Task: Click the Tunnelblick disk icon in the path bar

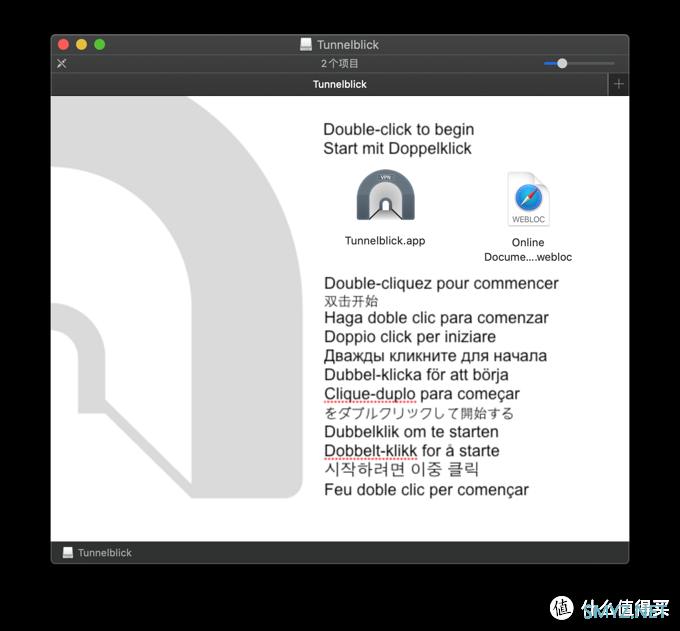Action: (68, 553)
